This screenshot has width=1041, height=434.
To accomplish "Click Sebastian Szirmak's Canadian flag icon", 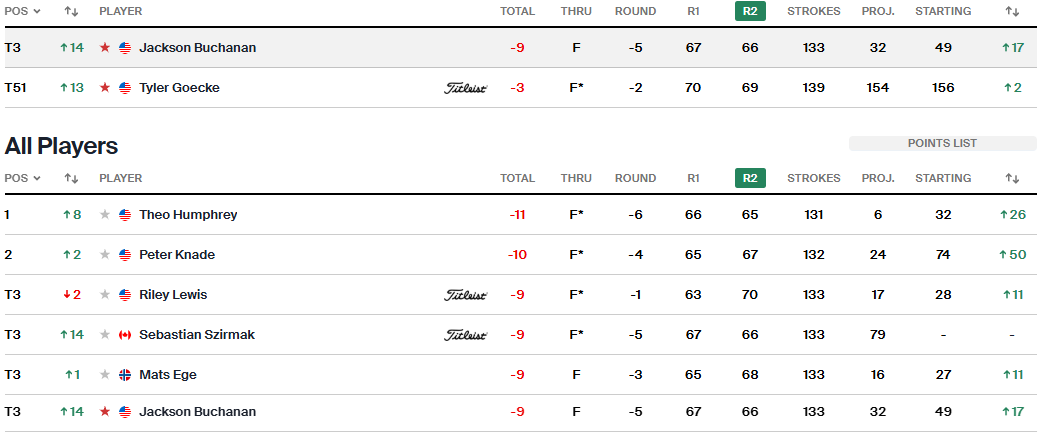I will tap(125, 335).
